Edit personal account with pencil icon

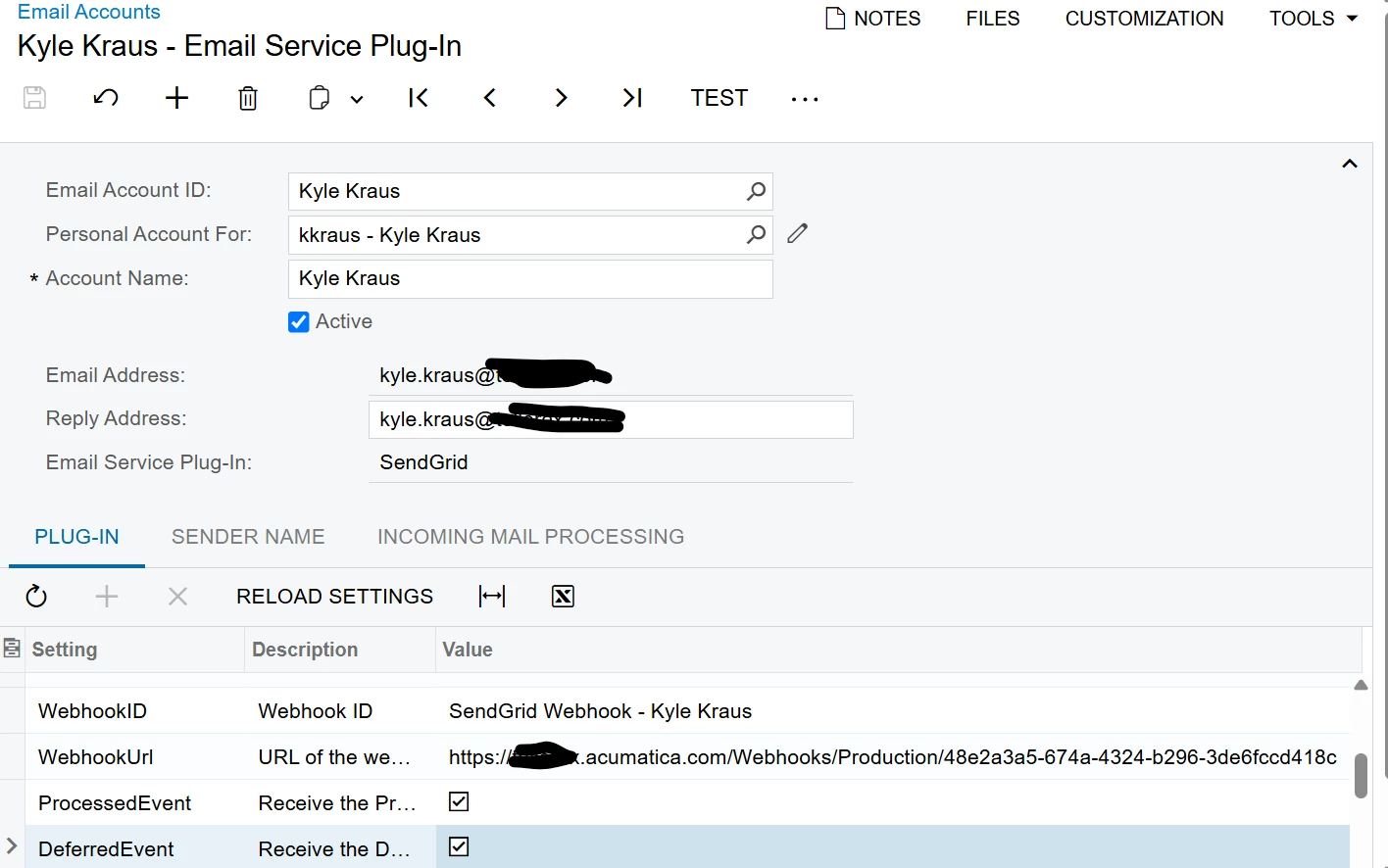click(798, 233)
